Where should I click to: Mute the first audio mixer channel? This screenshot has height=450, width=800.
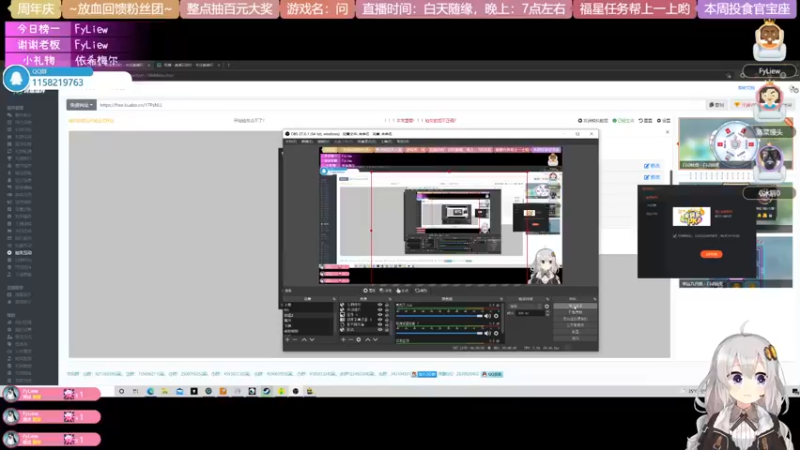[x=487, y=316]
